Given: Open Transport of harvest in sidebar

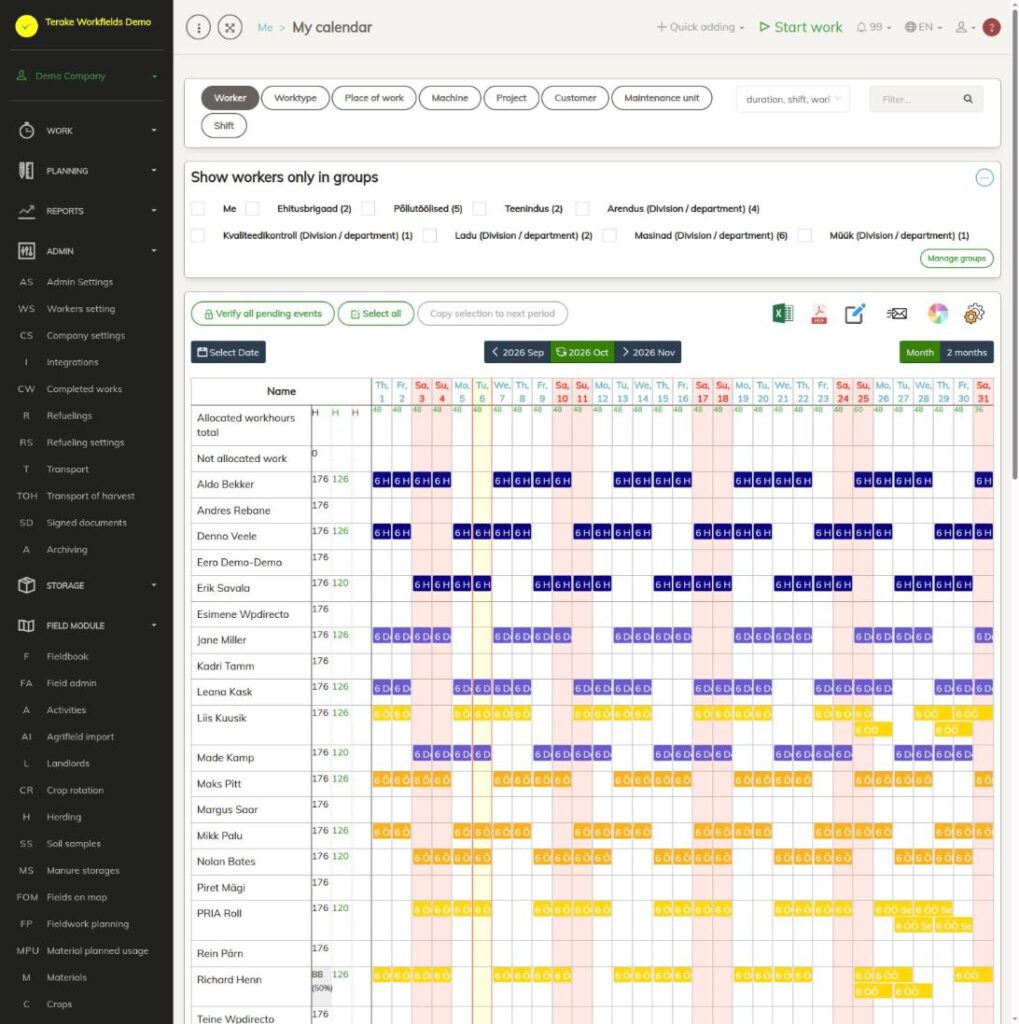Looking at the screenshot, I should pos(91,496).
